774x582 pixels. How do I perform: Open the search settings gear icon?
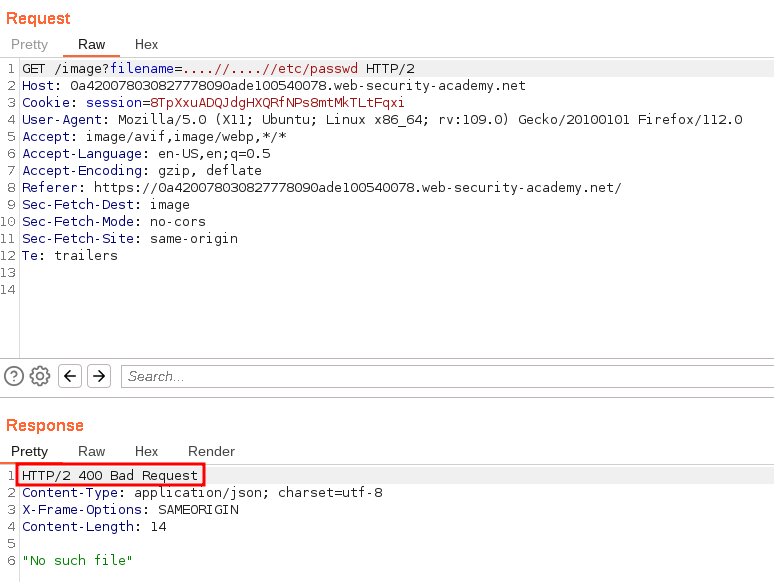pyautogui.click(x=40, y=377)
